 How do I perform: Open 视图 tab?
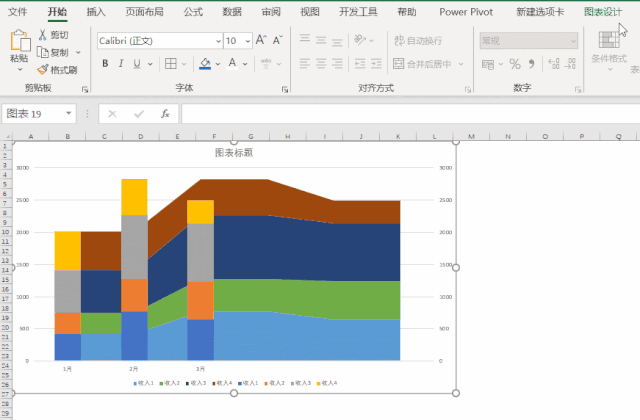click(x=310, y=12)
